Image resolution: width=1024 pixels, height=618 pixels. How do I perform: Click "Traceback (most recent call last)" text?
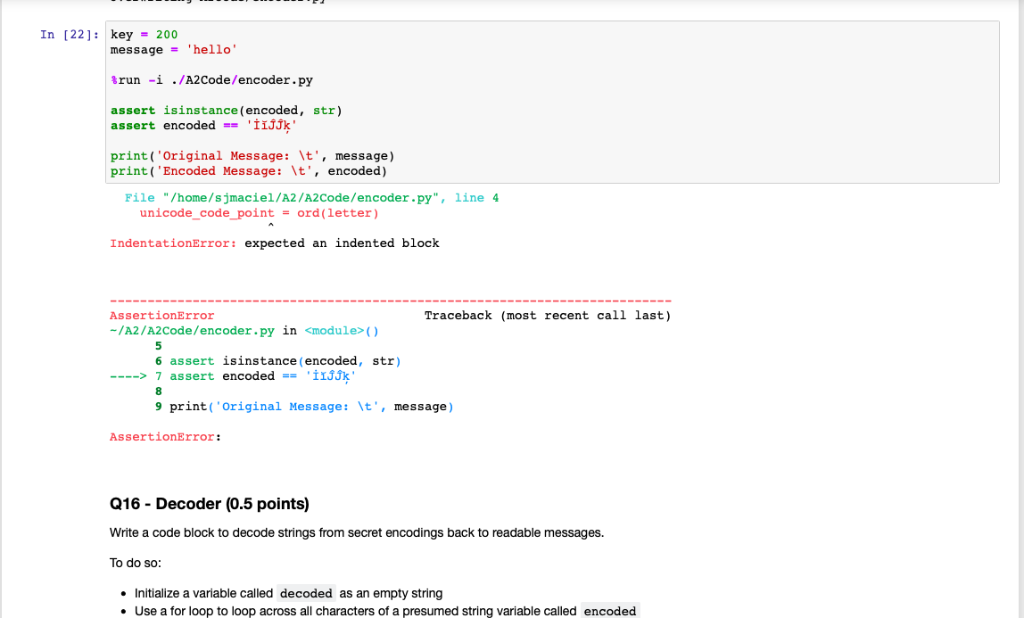547,316
